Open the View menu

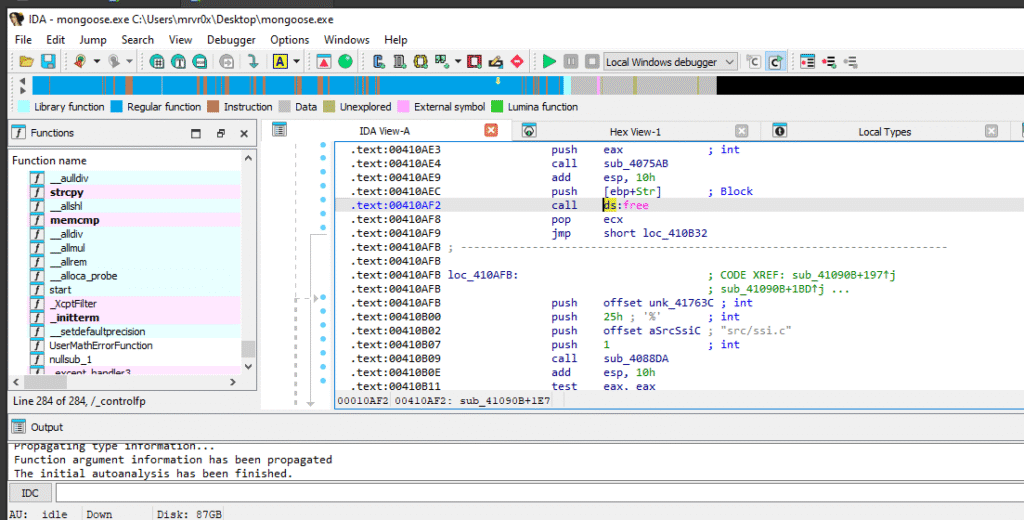[x=180, y=40]
